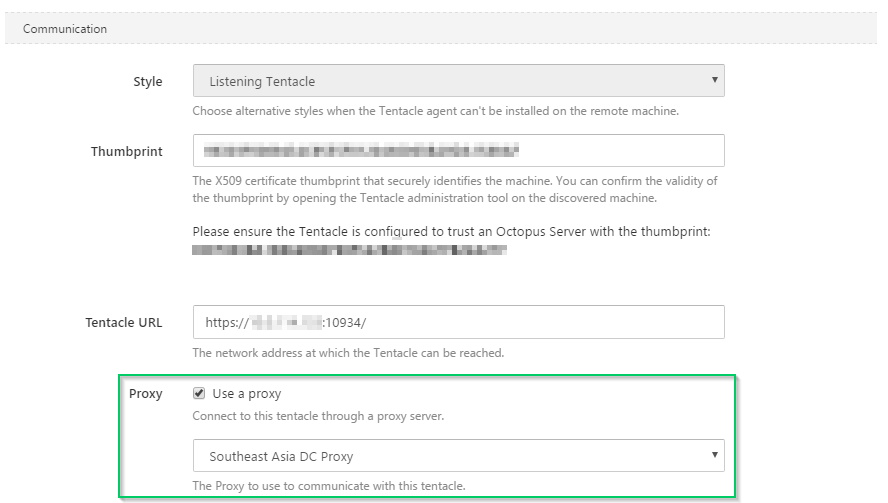Click the Tentacle URL field label
Viewport: 888px width, 503px height.
[x=123, y=323]
